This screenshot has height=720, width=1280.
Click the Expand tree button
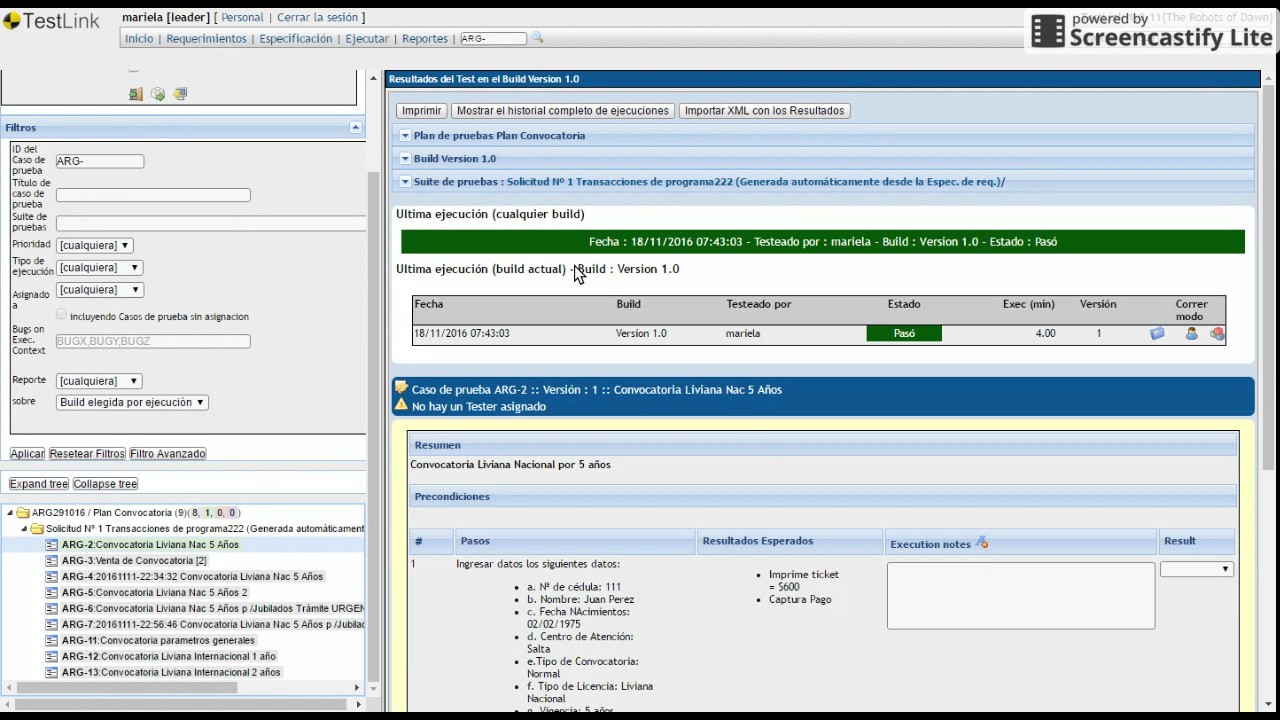tap(39, 484)
